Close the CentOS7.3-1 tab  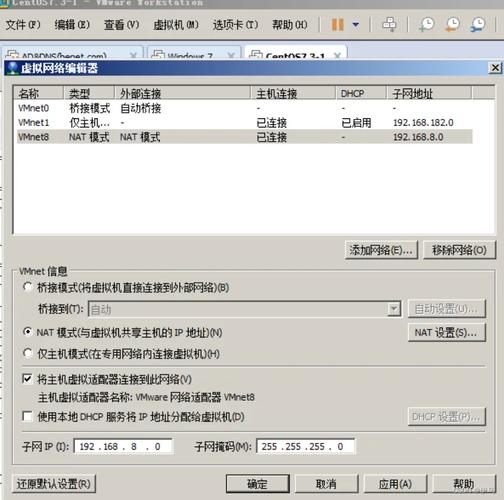(x=337, y=56)
